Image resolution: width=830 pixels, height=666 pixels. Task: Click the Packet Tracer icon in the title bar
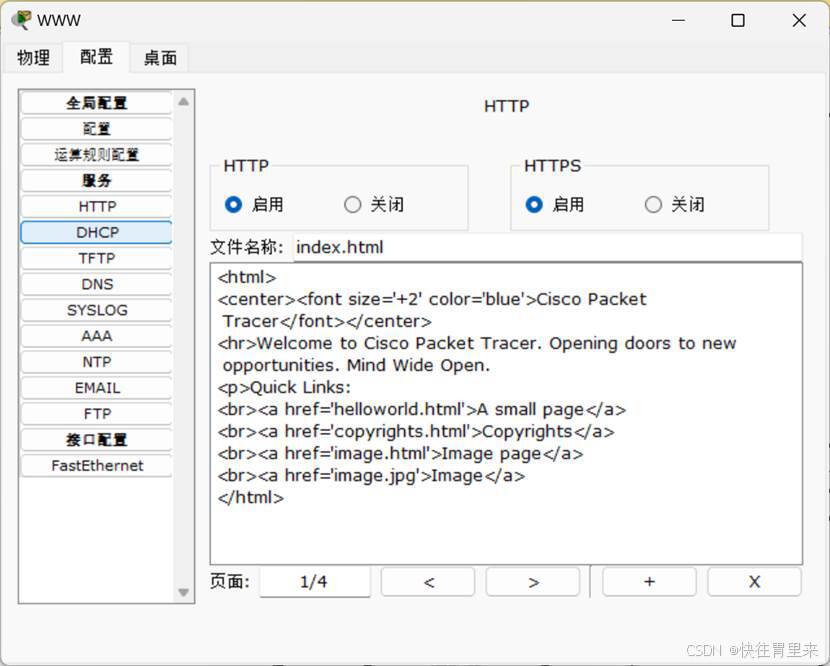(21, 20)
